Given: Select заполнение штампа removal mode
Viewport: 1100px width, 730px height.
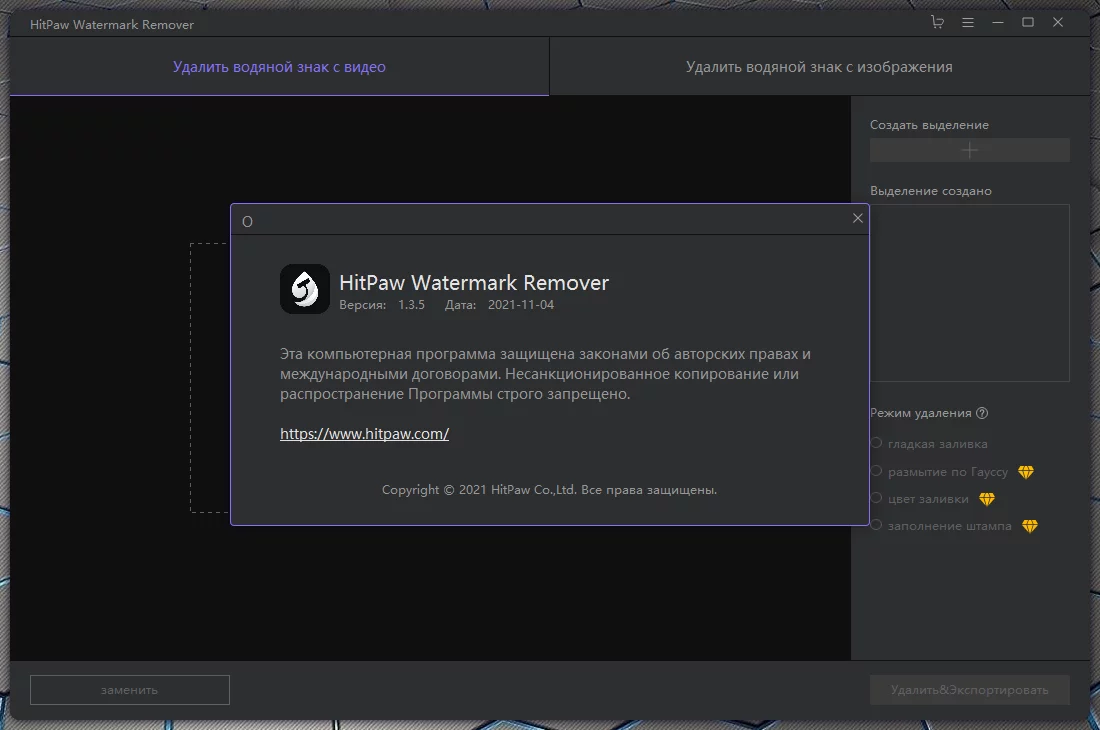Looking at the screenshot, I should pyautogui.click(x=876, y=525).
